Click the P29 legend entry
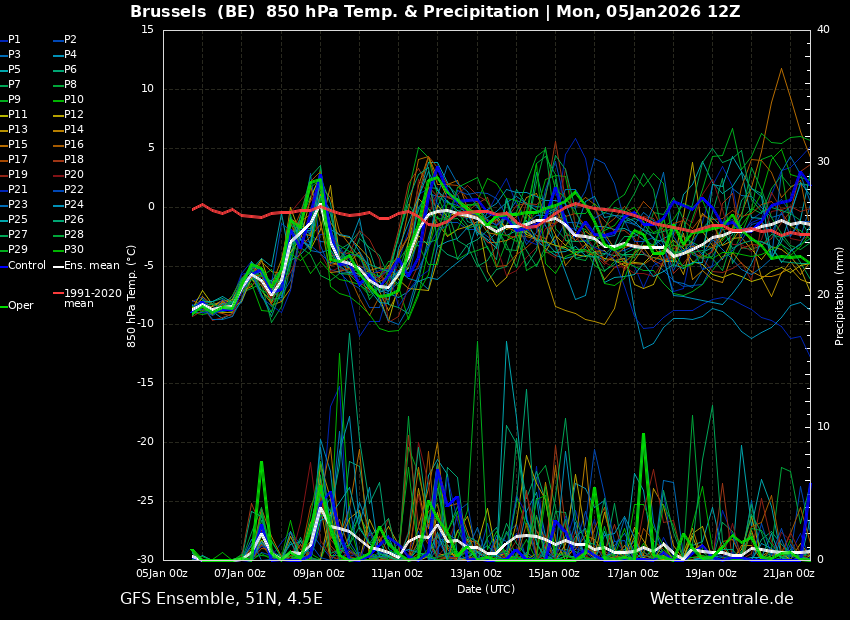The width and height of the screenshot is (850, 620). [x=14, y=249]
